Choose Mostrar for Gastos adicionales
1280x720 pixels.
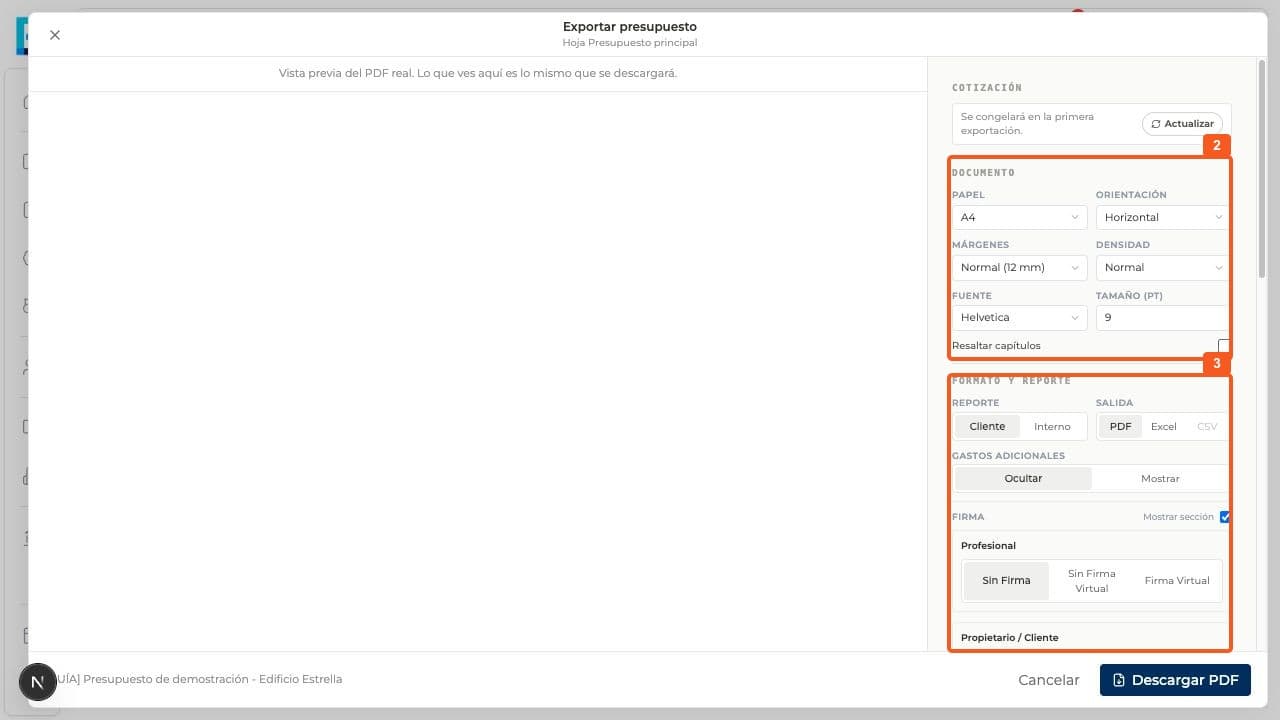[x=1160, y=478]
